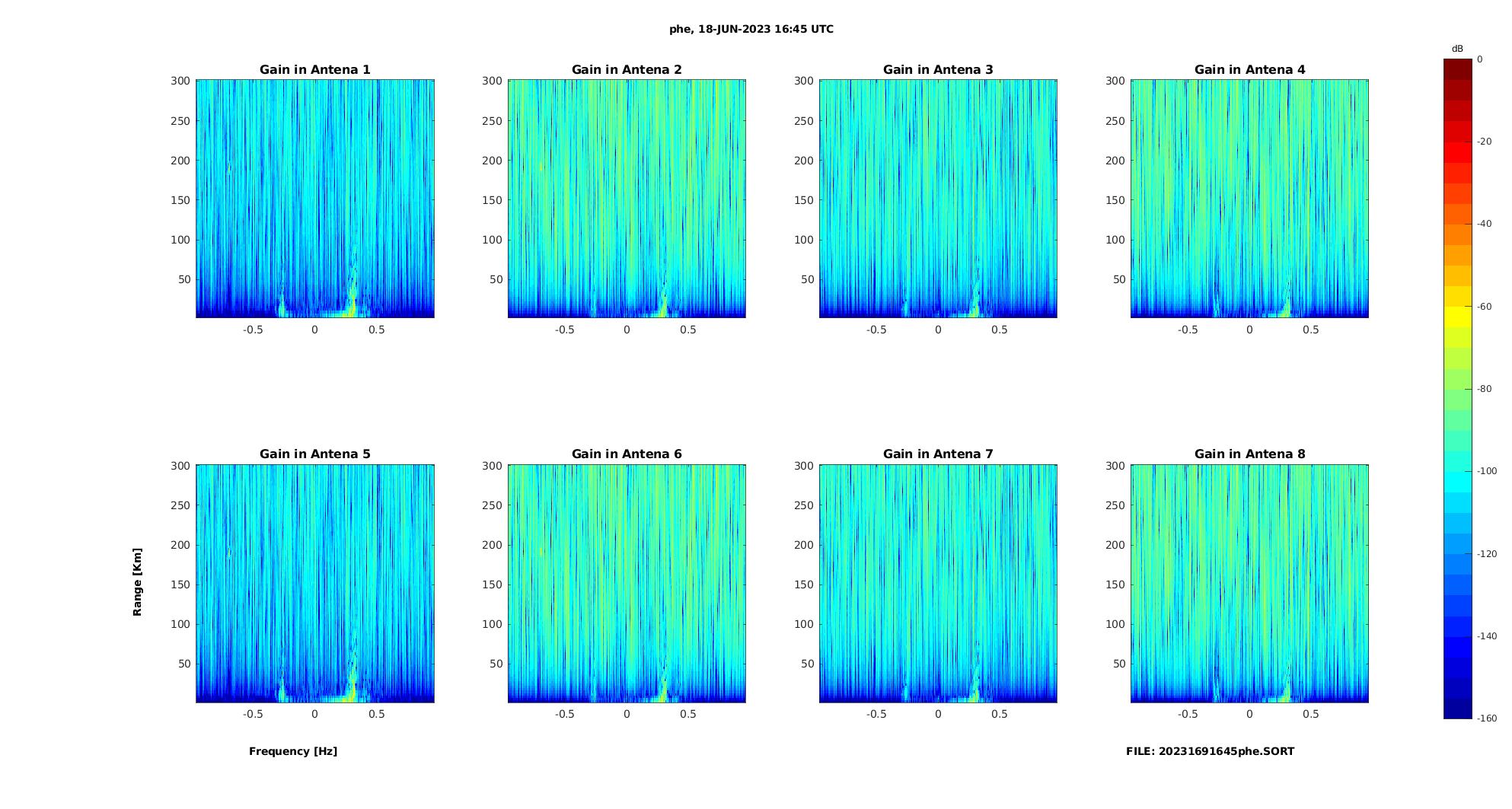Click the FILE: 20231691645phe.SORT label
1512x809 pixels.
[x=1210, y=751]
